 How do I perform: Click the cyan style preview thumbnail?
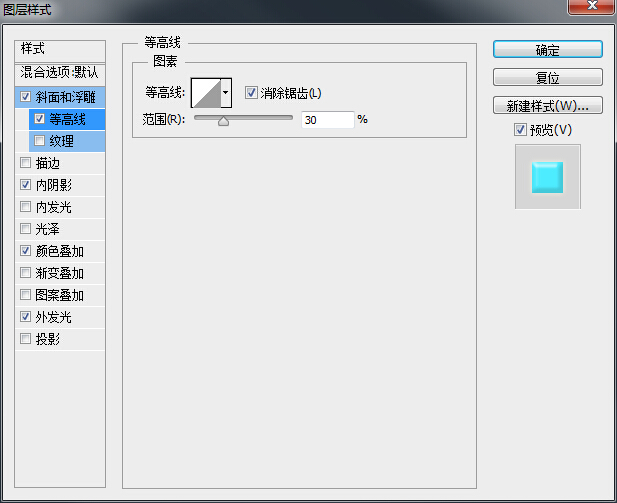point(547,177)
